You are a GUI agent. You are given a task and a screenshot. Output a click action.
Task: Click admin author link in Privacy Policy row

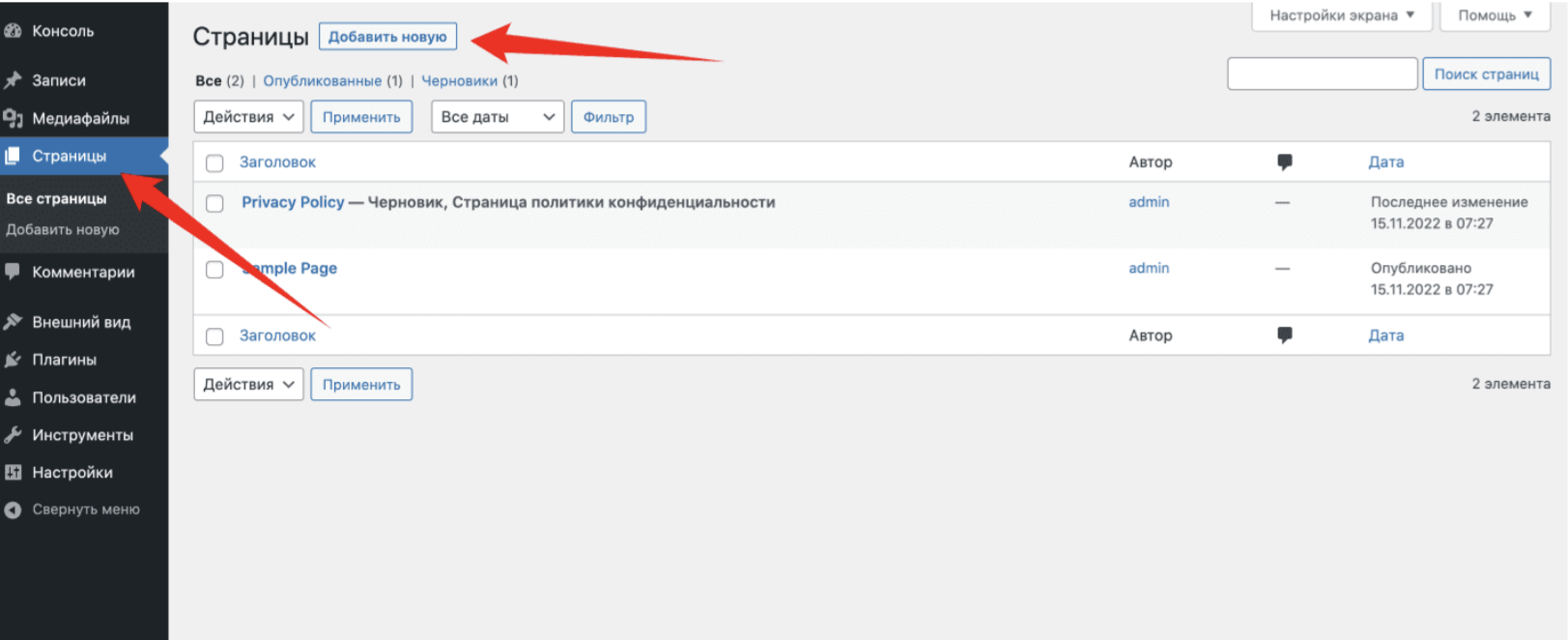click(1149, 202)
